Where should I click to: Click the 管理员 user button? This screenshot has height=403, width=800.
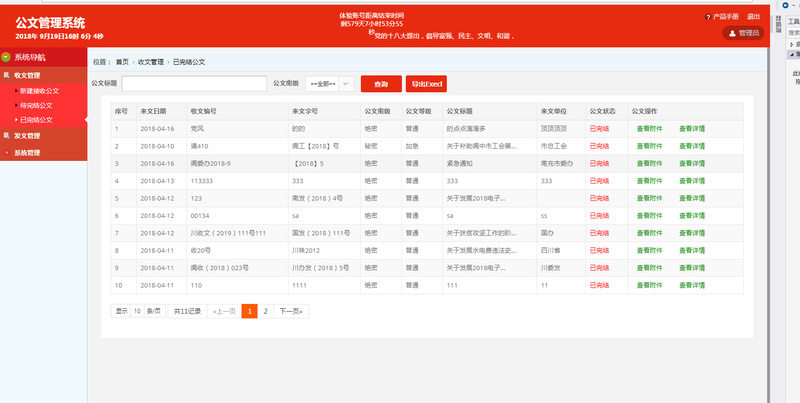coord(743,33)
